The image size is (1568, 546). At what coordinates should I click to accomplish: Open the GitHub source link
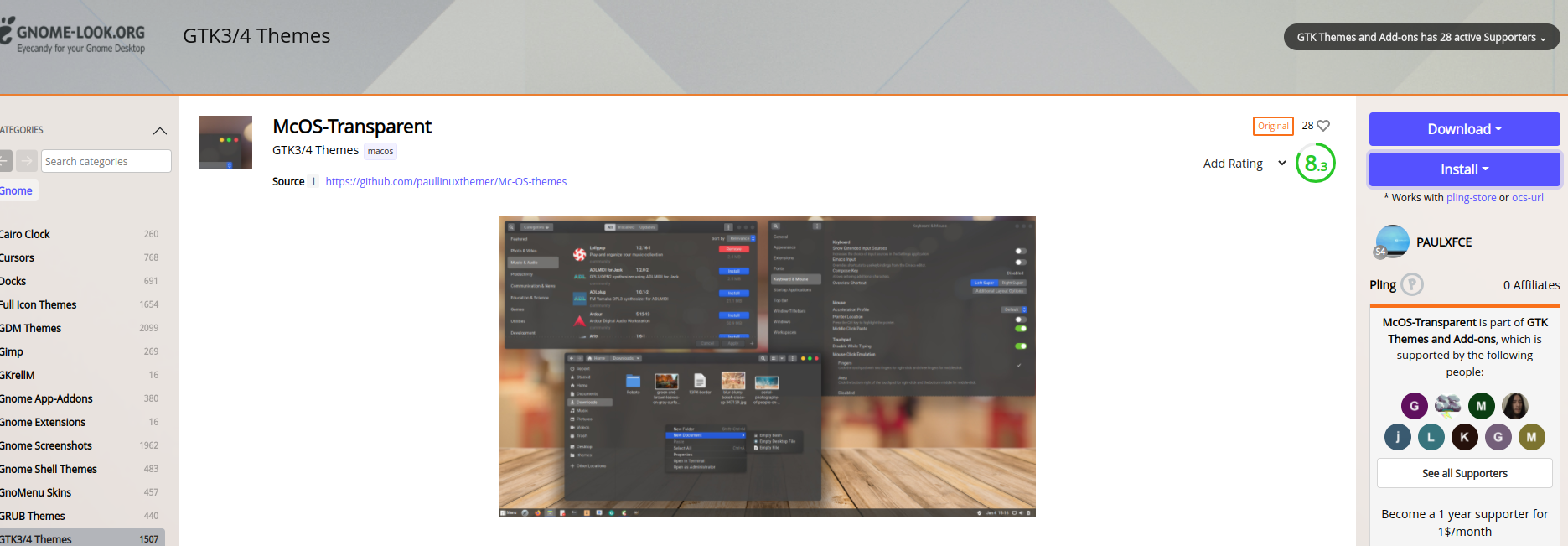pos(446,181)
